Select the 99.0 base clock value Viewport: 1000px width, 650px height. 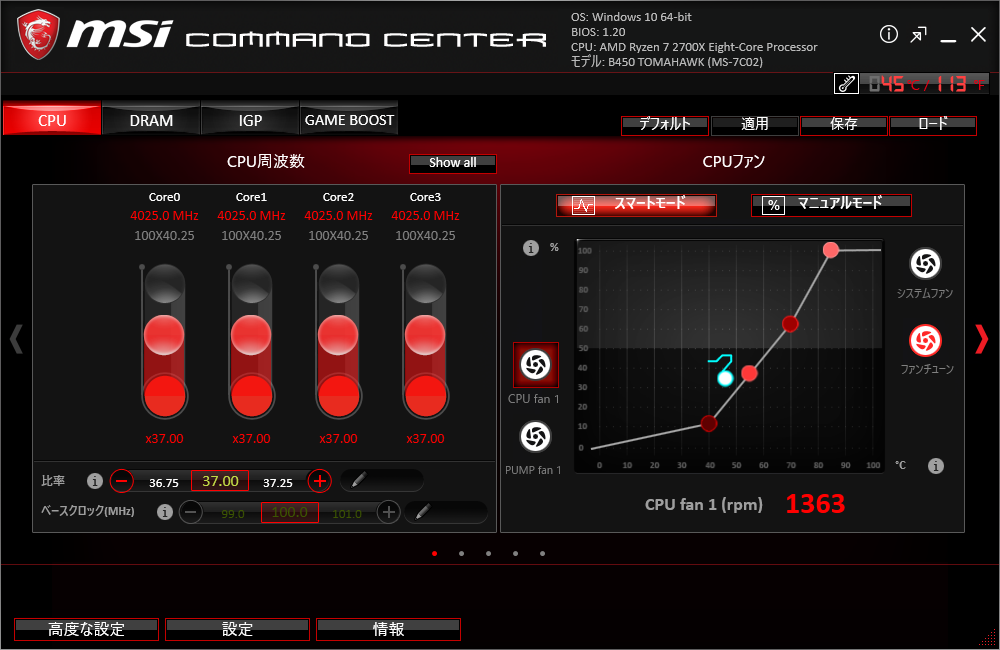point(233,514)
